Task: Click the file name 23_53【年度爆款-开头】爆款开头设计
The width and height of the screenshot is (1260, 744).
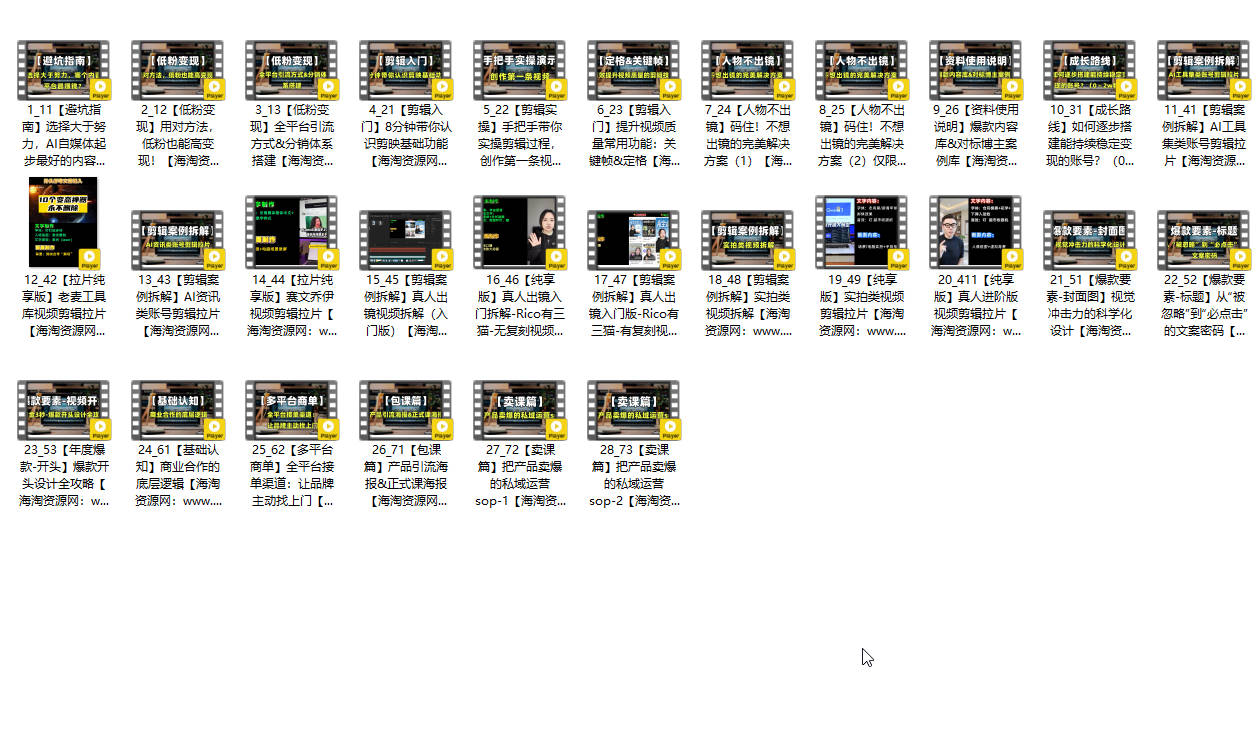Action: (64, 475)
